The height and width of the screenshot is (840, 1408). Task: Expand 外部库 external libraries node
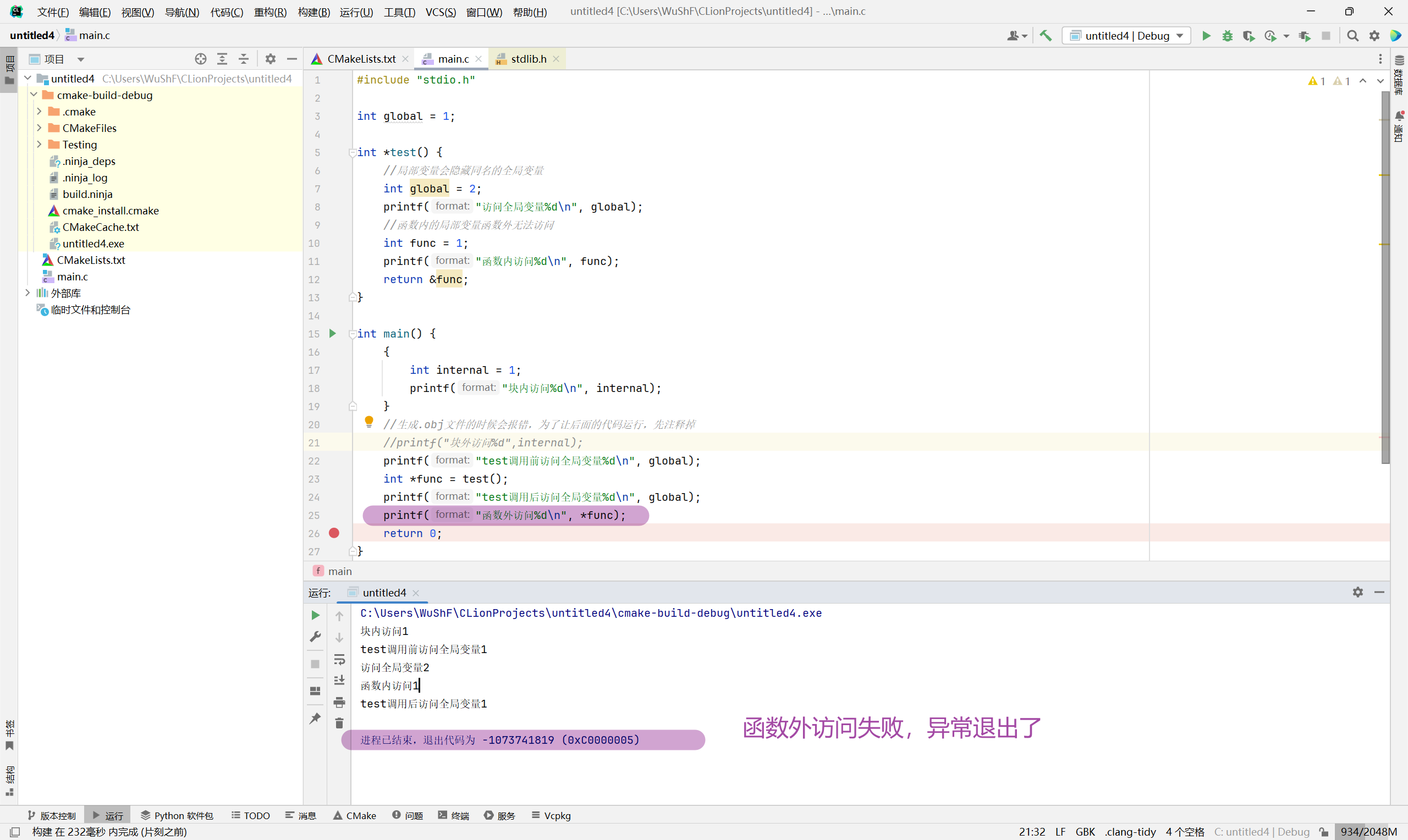pos(27,292)
